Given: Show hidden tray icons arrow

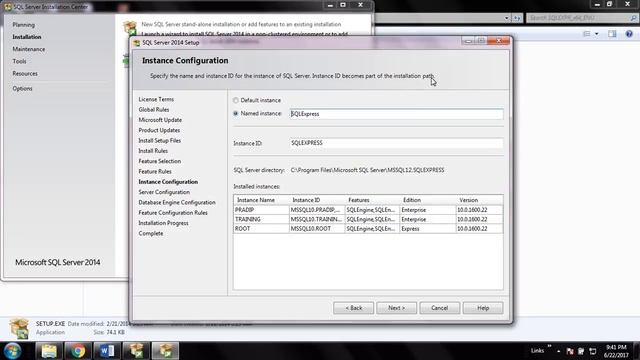Looking at the screenshot, I should coord(558,351).
